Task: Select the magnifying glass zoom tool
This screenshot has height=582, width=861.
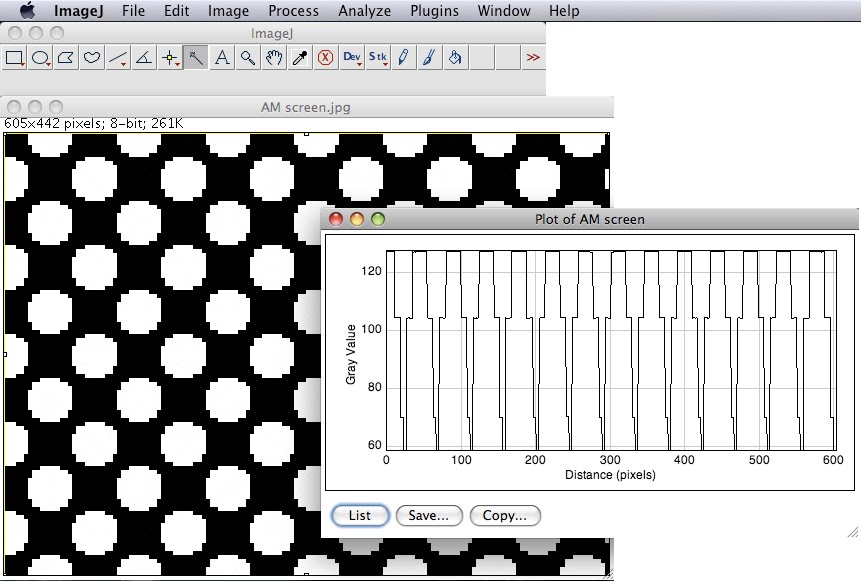Action: click(247, 57)
